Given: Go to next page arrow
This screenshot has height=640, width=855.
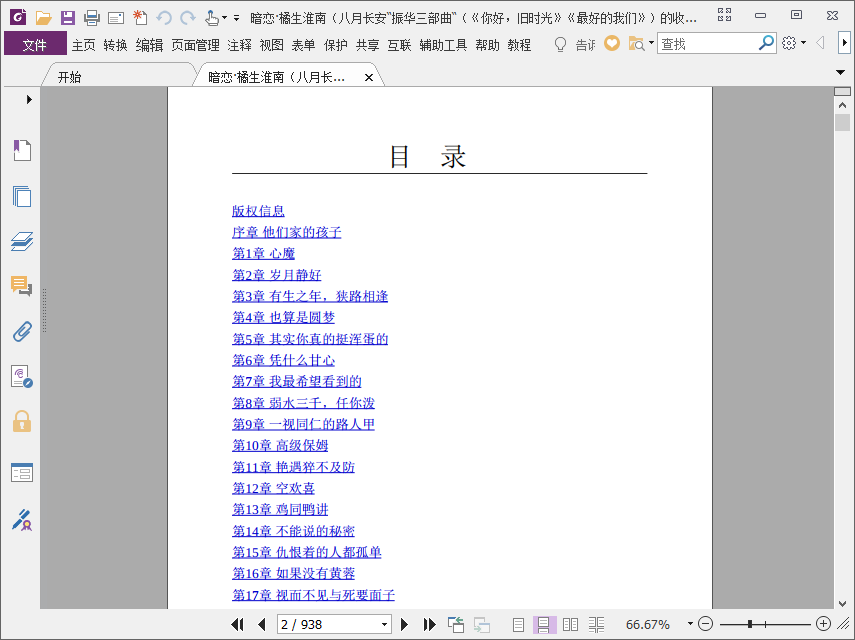Looking at the screenshot, I should click(404, 624).
